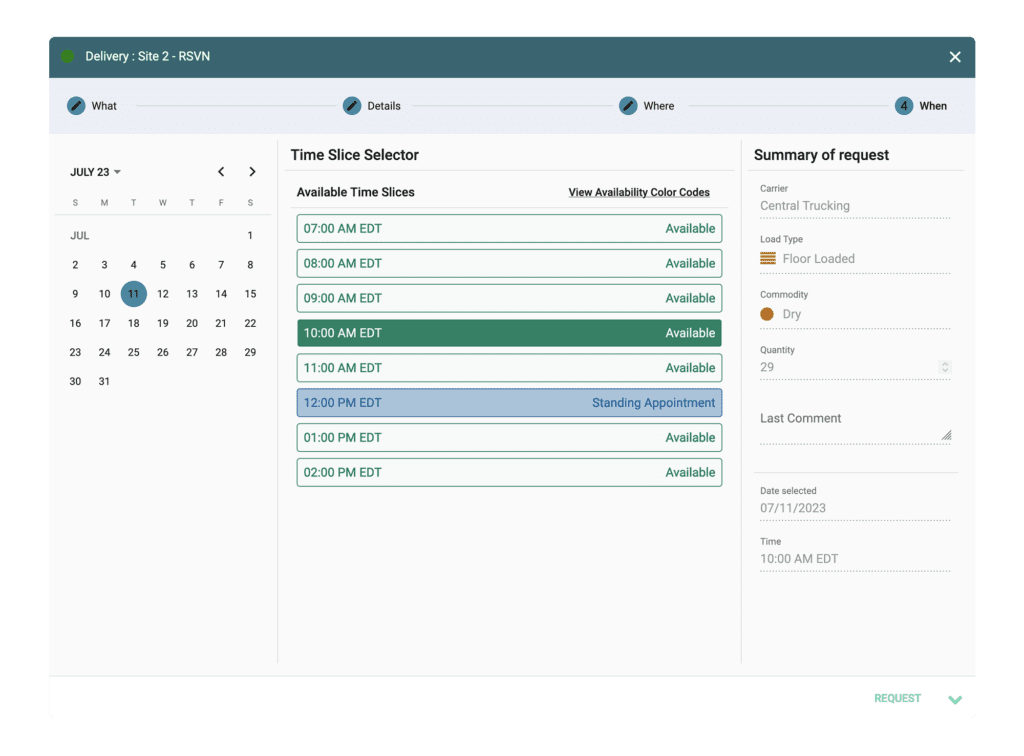
Task: Close the Delivery dialog with X icon
Action: (x=955, y=57)
